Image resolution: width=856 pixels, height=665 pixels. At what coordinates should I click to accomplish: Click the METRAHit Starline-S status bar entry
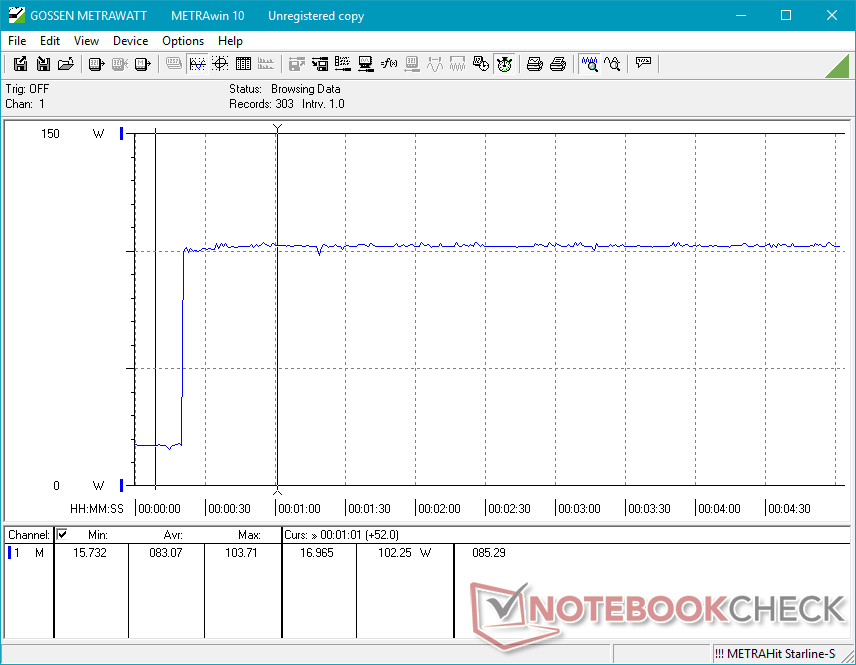[x=775, y=654]
